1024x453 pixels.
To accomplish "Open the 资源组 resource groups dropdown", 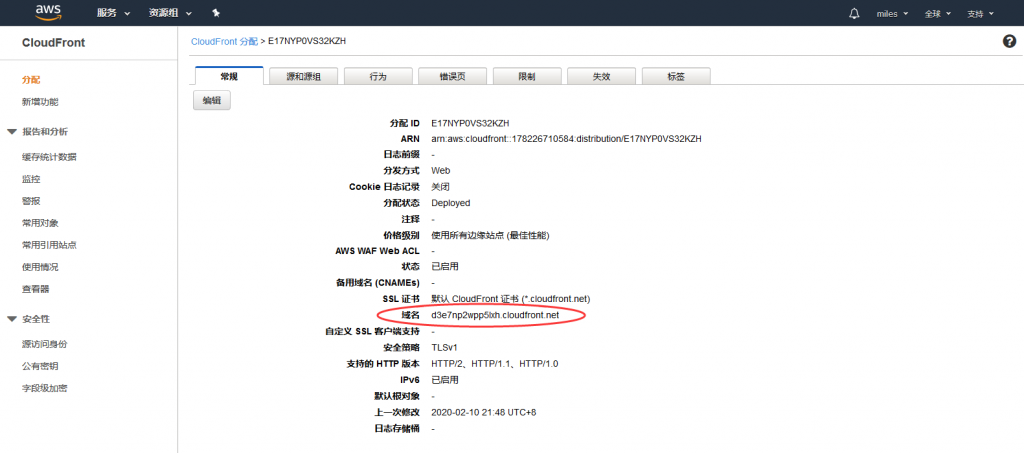I will (x=170, y=13).
